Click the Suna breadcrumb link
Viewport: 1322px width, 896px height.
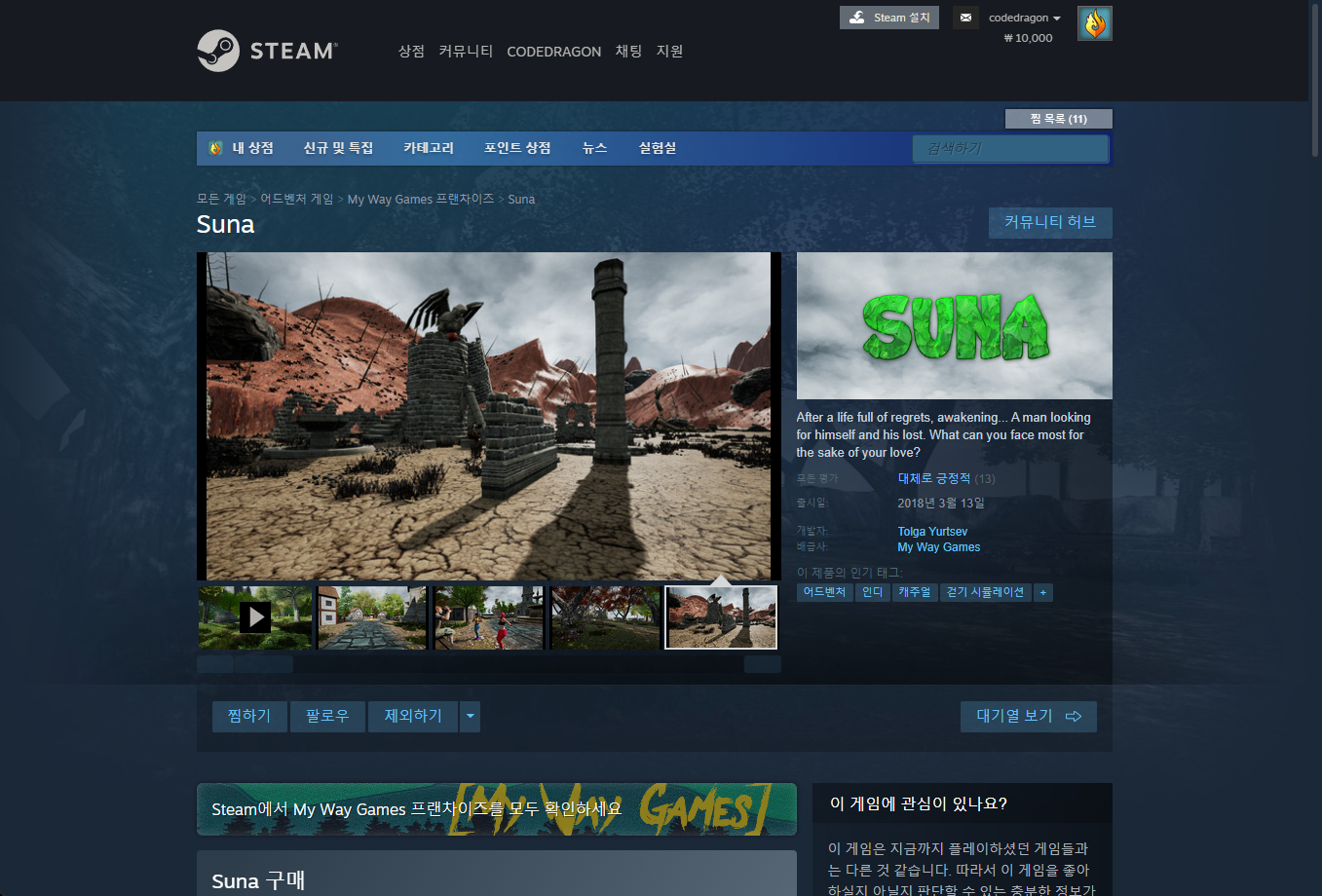[521, 199]
